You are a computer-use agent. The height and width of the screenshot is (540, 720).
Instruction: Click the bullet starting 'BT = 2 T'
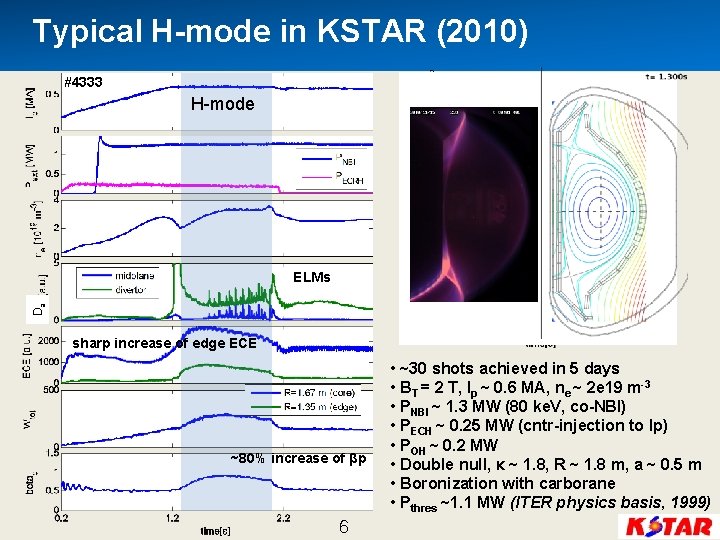[x=520, y=388]
